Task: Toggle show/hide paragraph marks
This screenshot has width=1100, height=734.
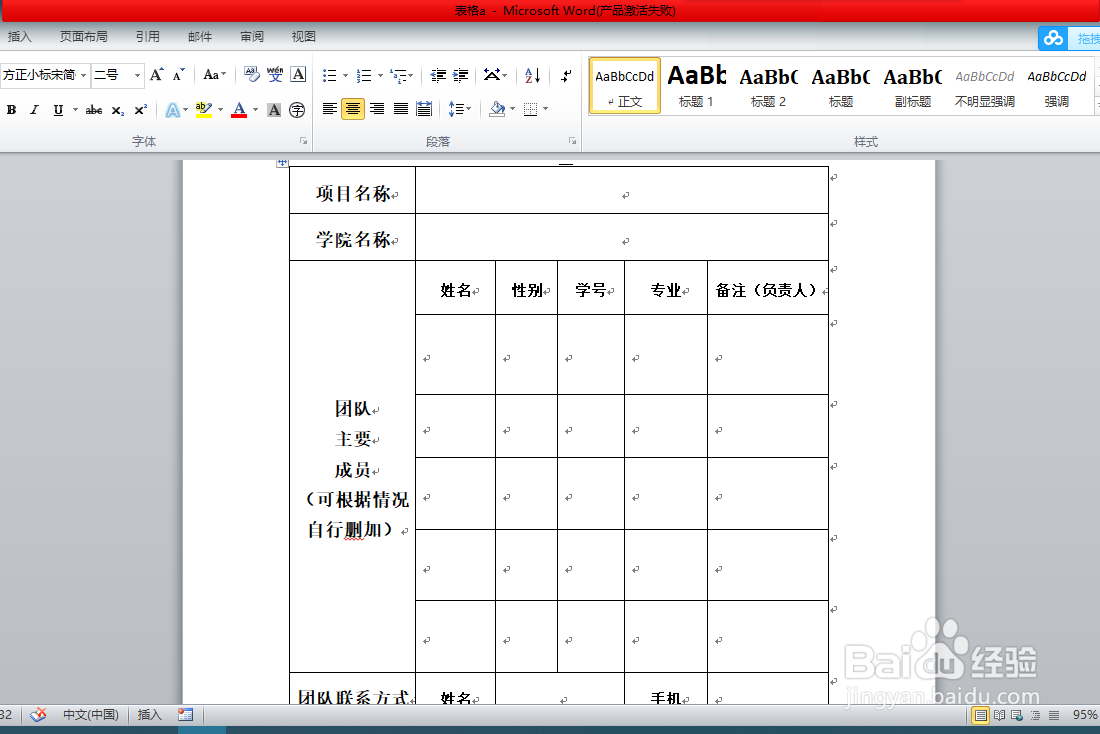Action: (x=566, y=76)
